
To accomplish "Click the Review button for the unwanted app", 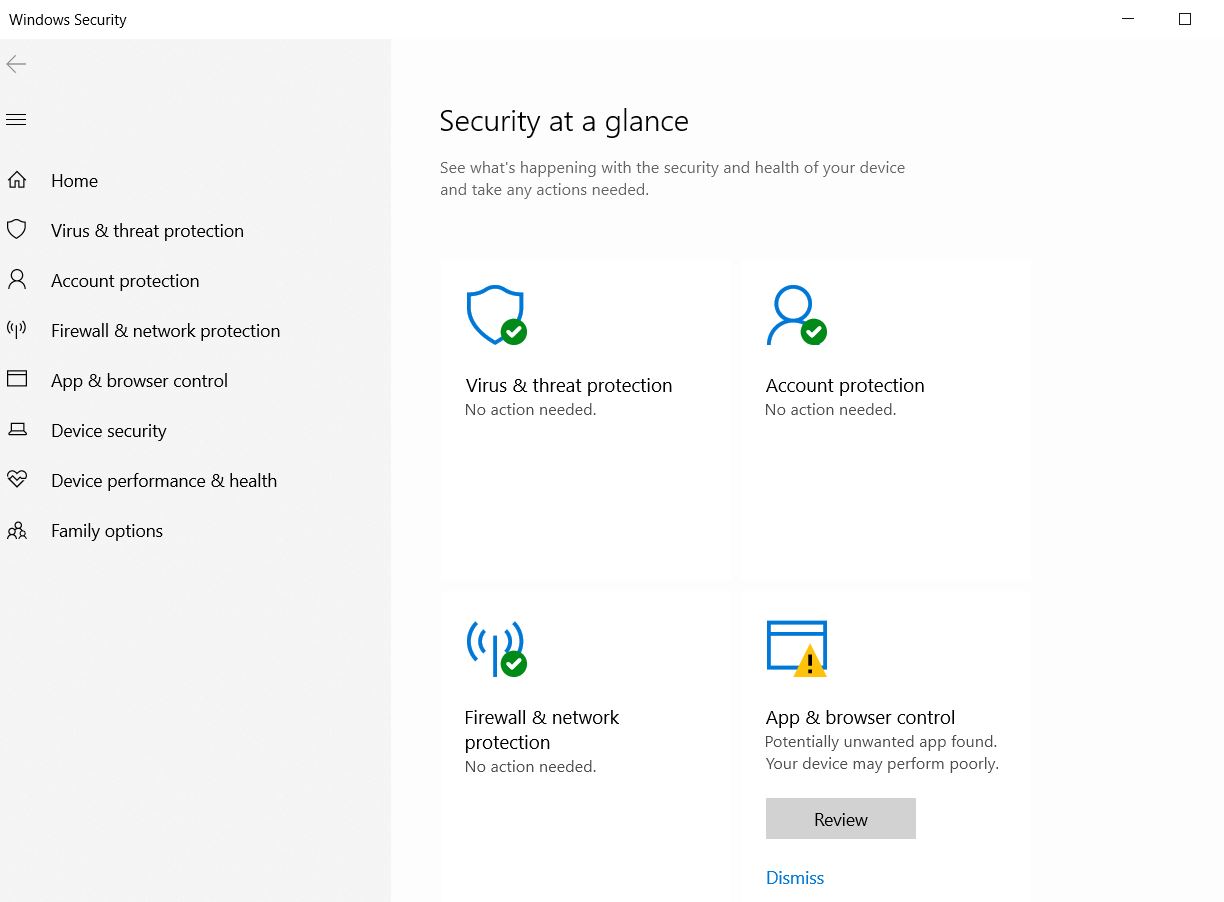I will tap(840, 818).
